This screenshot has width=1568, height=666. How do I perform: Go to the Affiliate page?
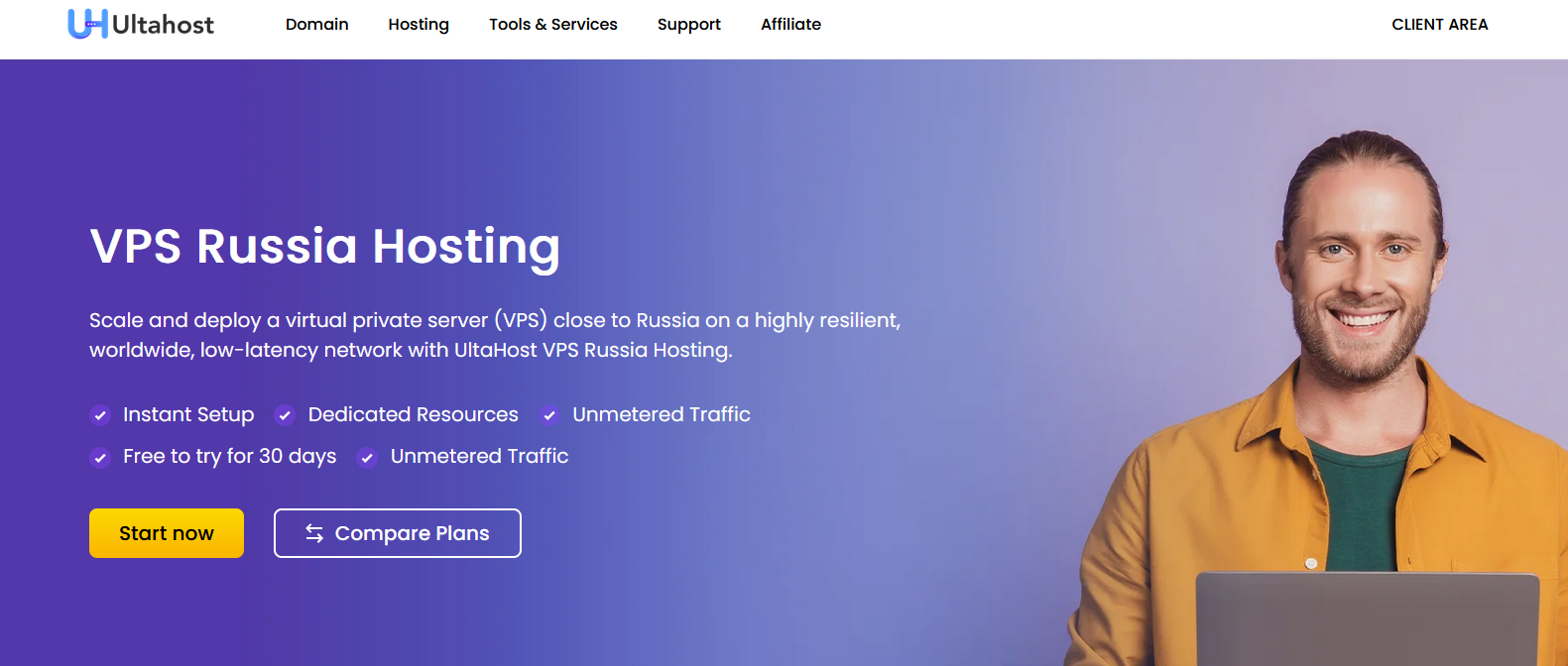click(791, 24)
